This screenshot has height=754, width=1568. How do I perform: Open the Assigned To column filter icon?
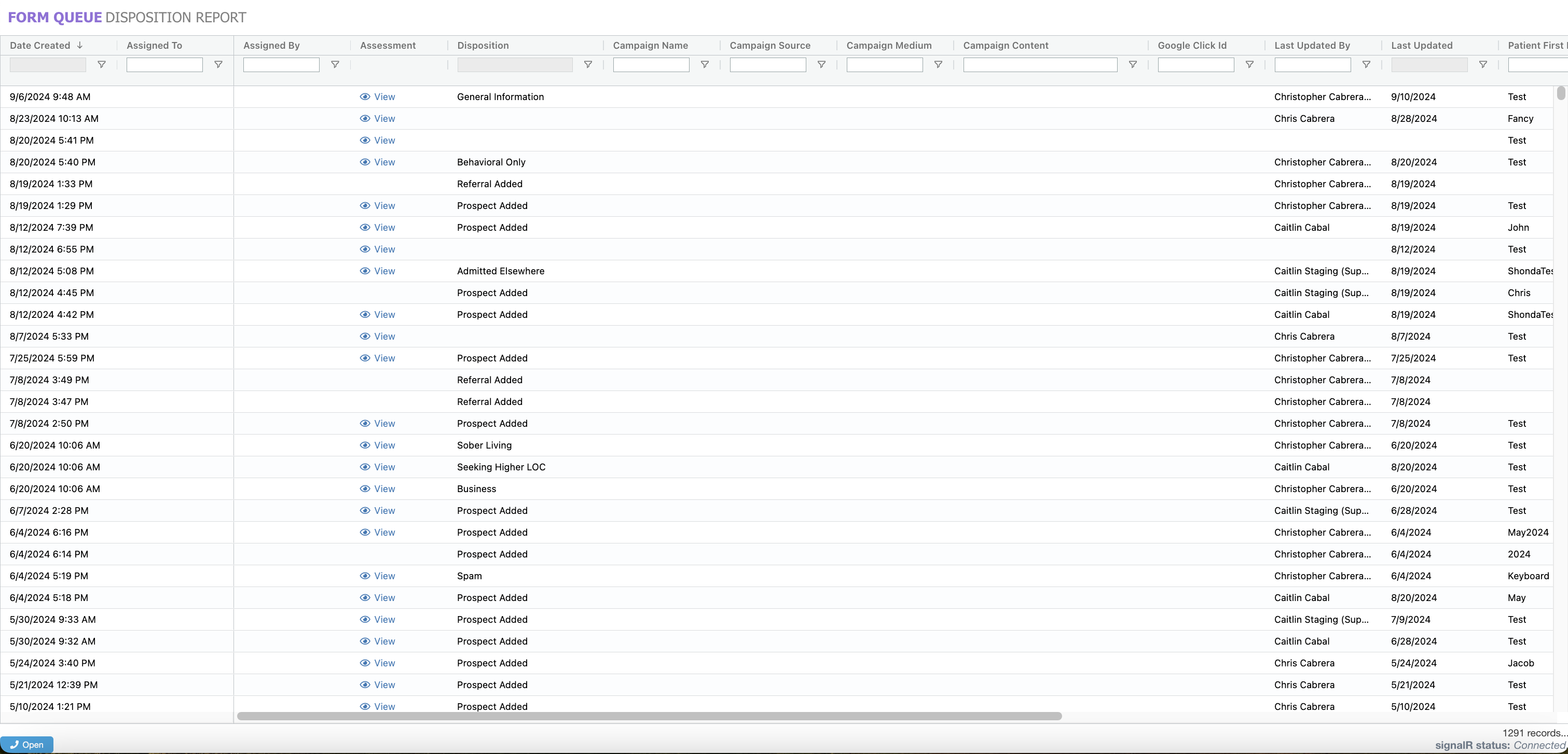click(218, 64)
